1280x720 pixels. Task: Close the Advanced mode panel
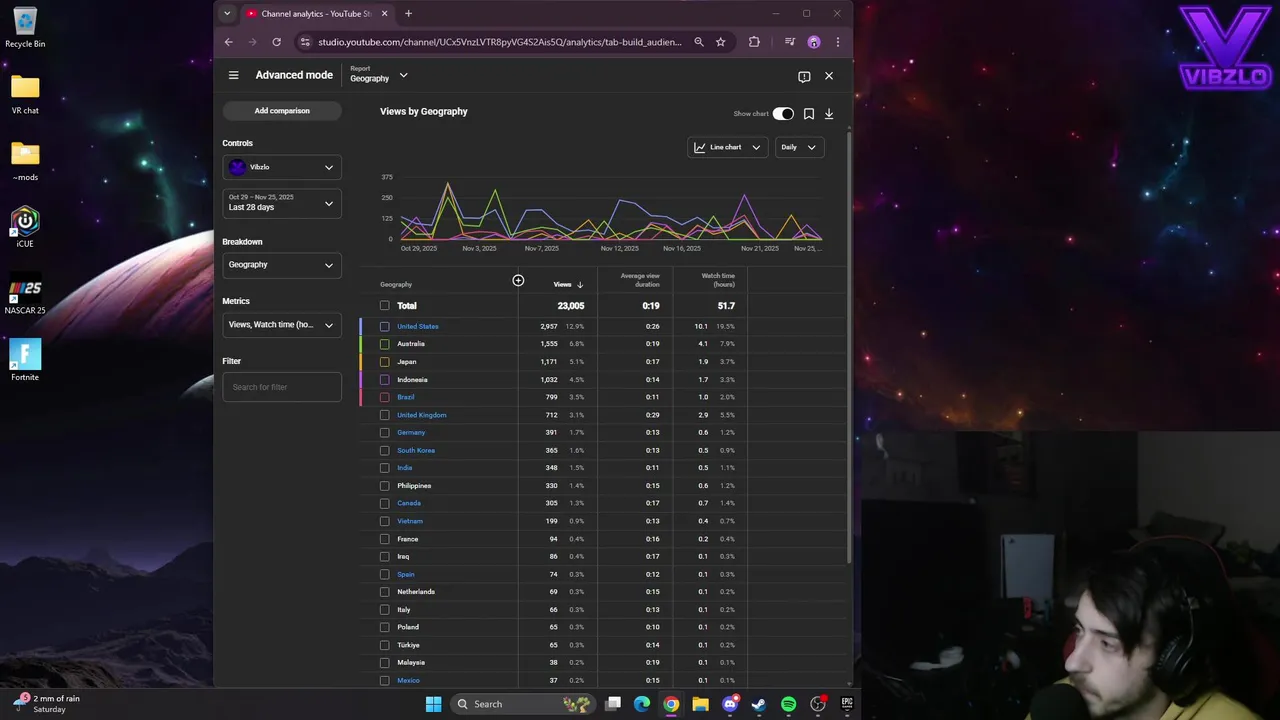(x=829, y=76)
